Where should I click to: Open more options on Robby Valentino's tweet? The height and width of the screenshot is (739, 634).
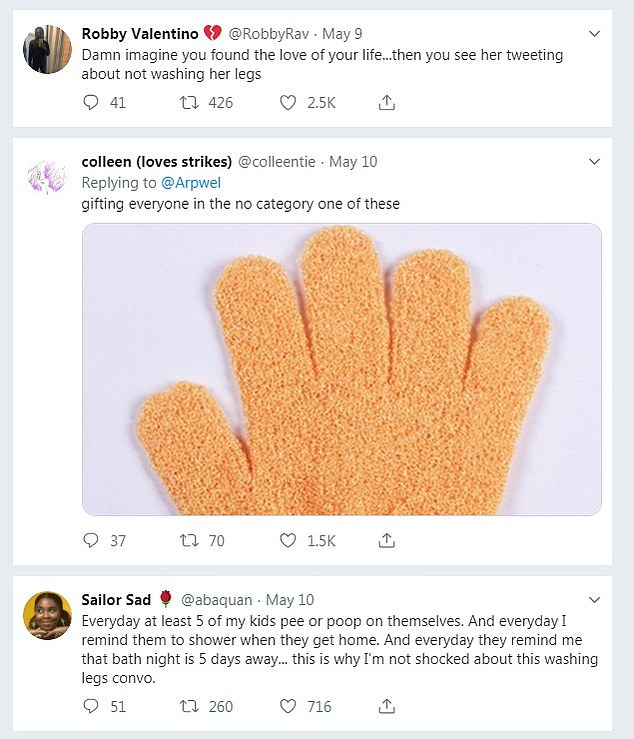point(594,34)
